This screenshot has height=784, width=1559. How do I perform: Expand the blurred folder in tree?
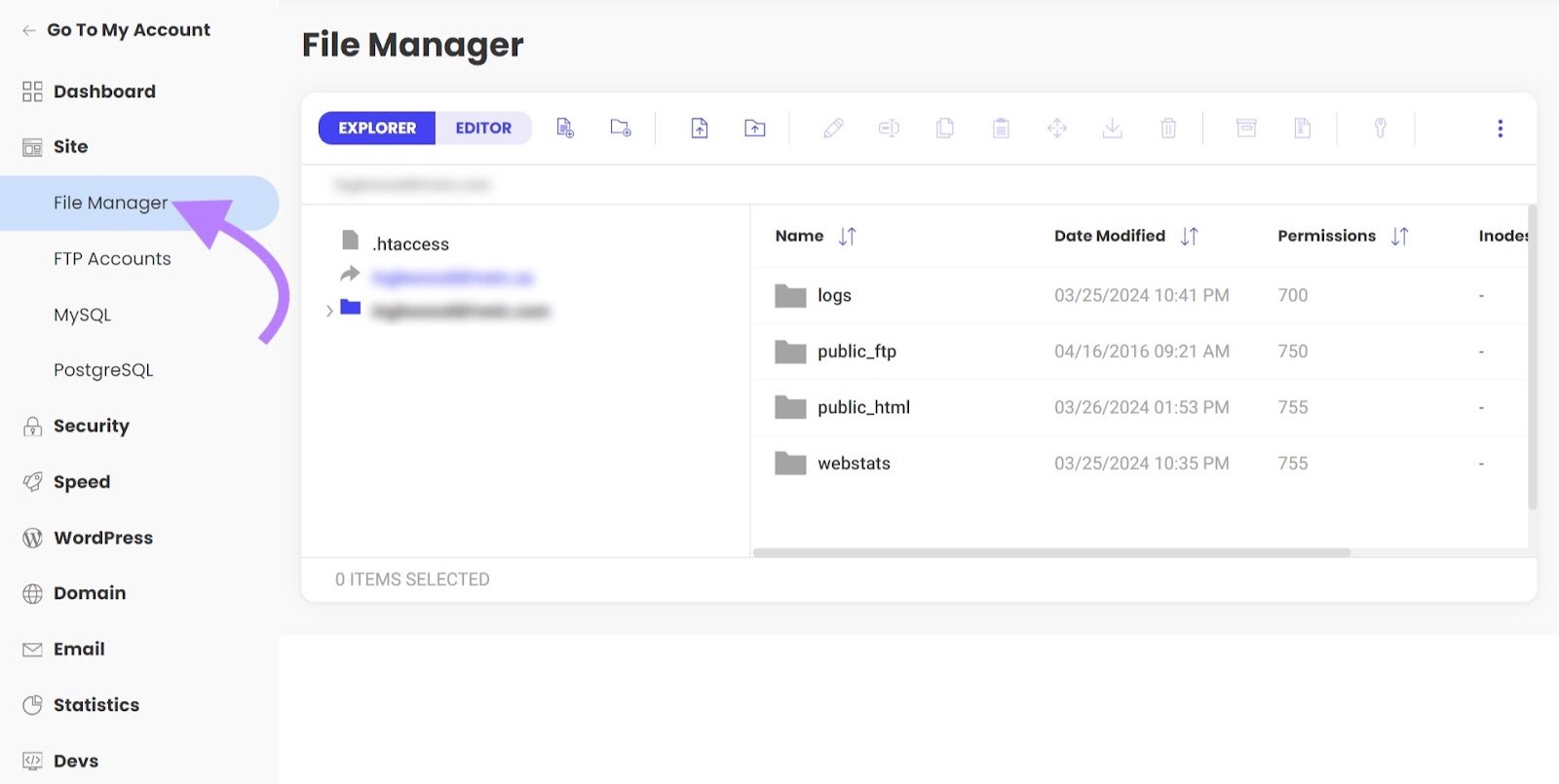tap(329, 311)
